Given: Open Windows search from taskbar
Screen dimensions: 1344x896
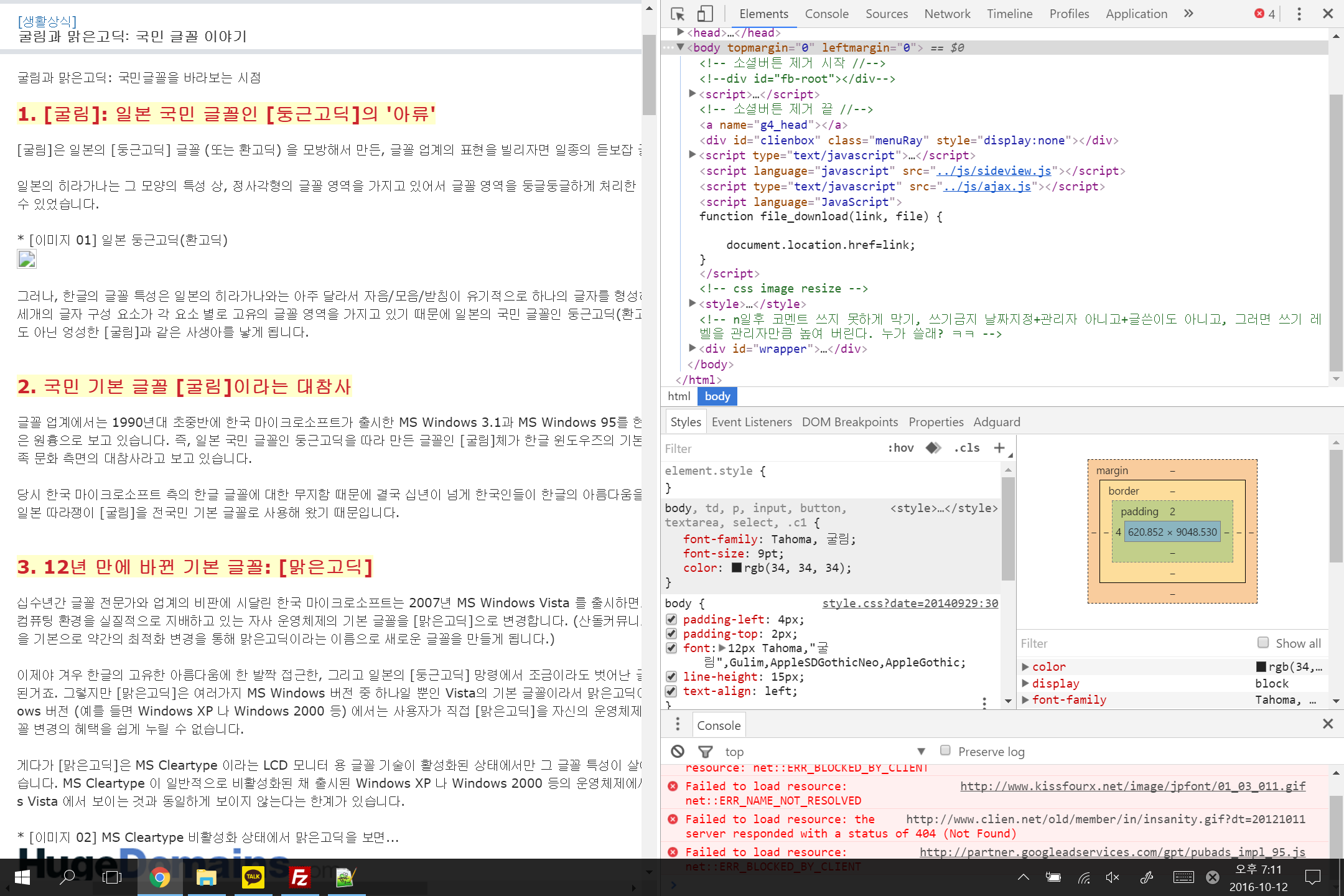Looking at the screenshot, I should pyautogui.click(x=67, y=877).
